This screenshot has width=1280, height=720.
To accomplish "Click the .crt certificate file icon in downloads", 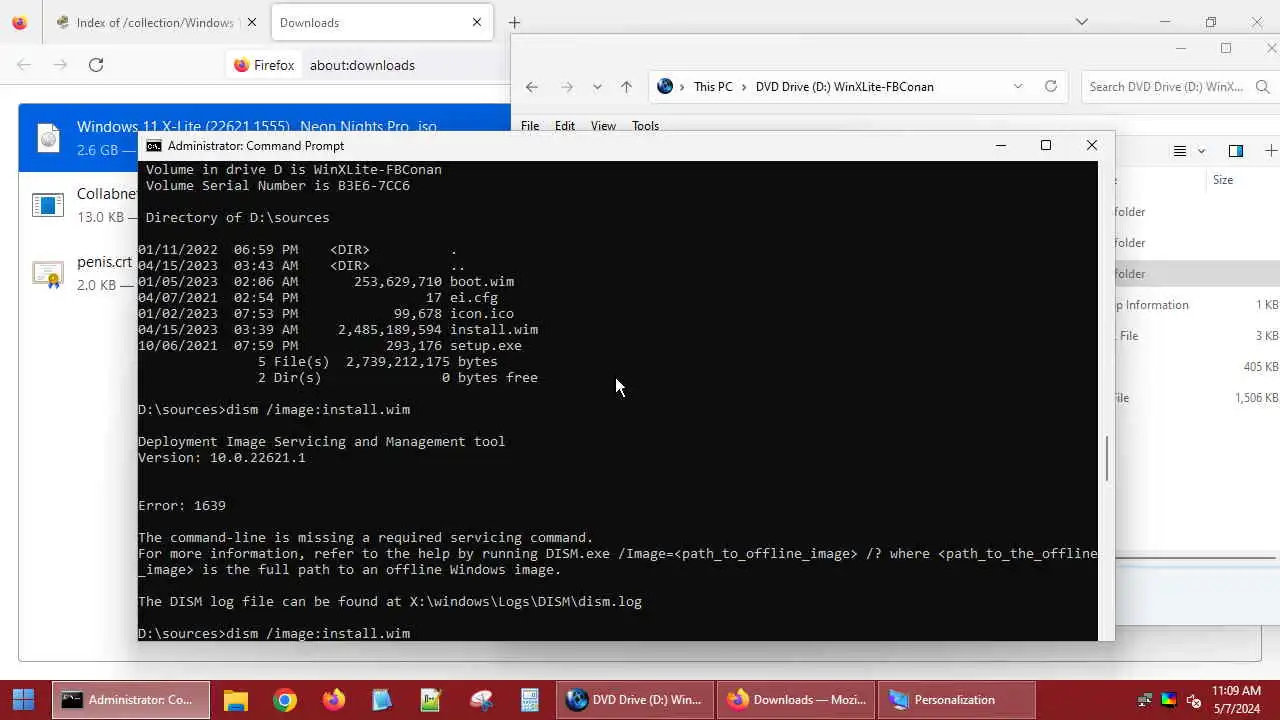I will coord(48,273).
